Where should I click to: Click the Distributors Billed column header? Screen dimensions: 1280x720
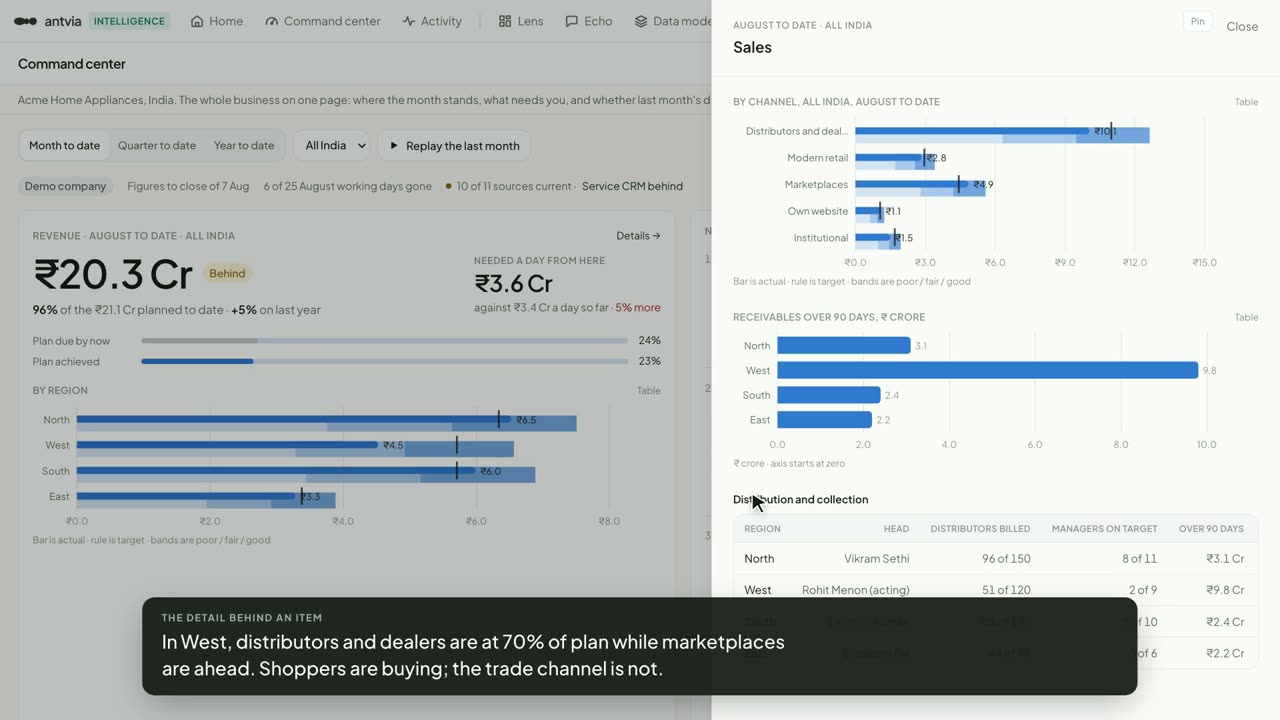pyautogui.click(x=980, y=529)
